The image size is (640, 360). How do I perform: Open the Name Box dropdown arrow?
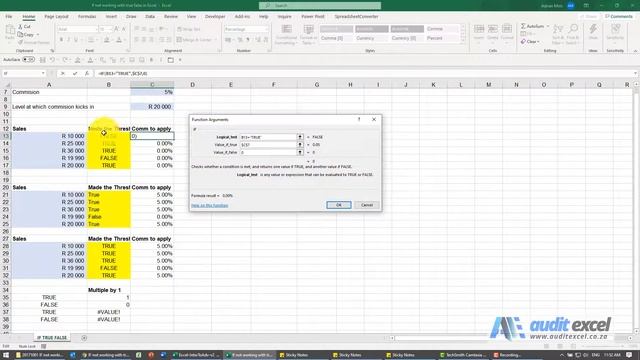pyautogui.click(x=43, y=73)
